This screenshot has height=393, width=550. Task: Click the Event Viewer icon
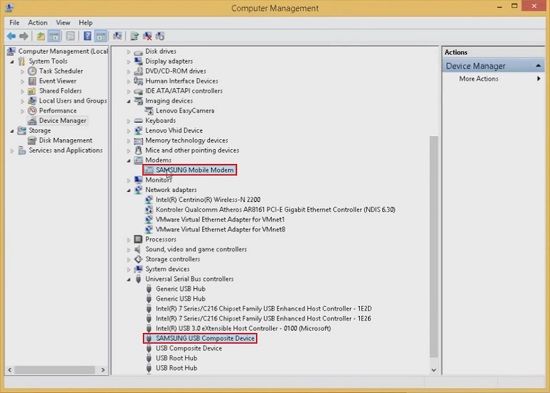[32, 81]
